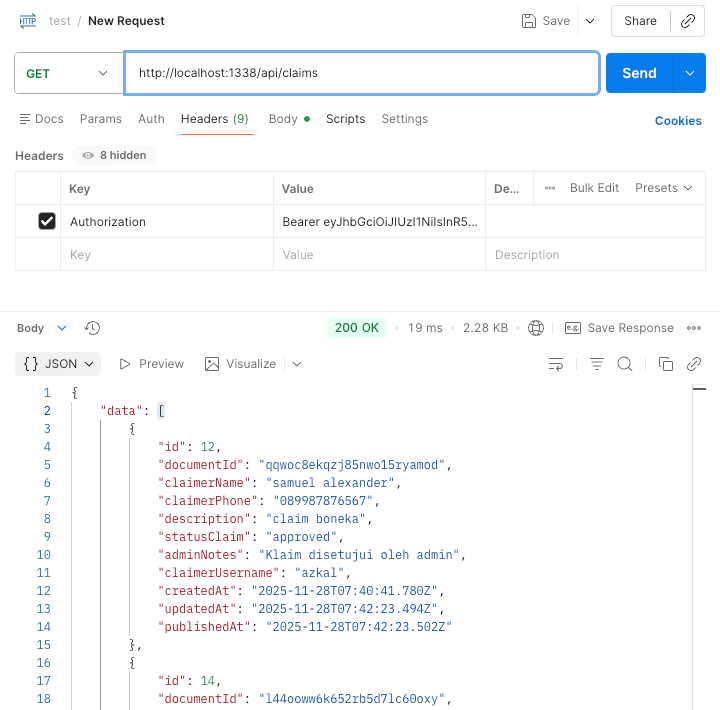The width and height of the screenshot is (720, 710).
Task: Open the JSON format dropdown
Action: (60, 364)
